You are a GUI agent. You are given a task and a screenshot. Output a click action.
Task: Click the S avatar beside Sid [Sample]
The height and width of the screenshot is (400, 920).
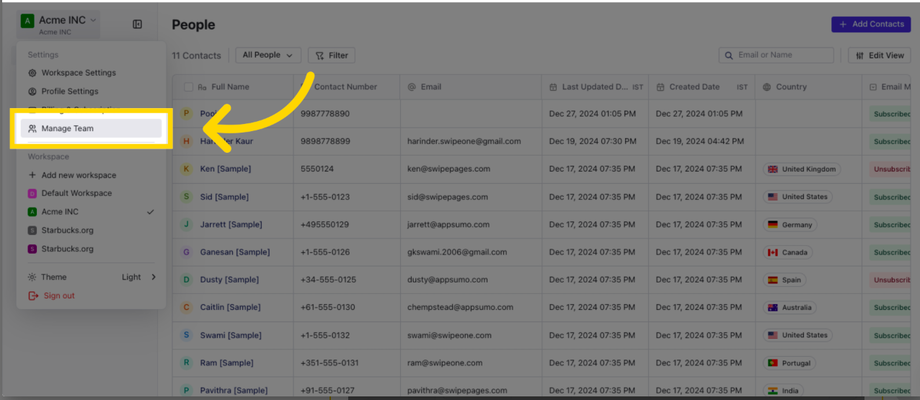[x=187, y=196]
